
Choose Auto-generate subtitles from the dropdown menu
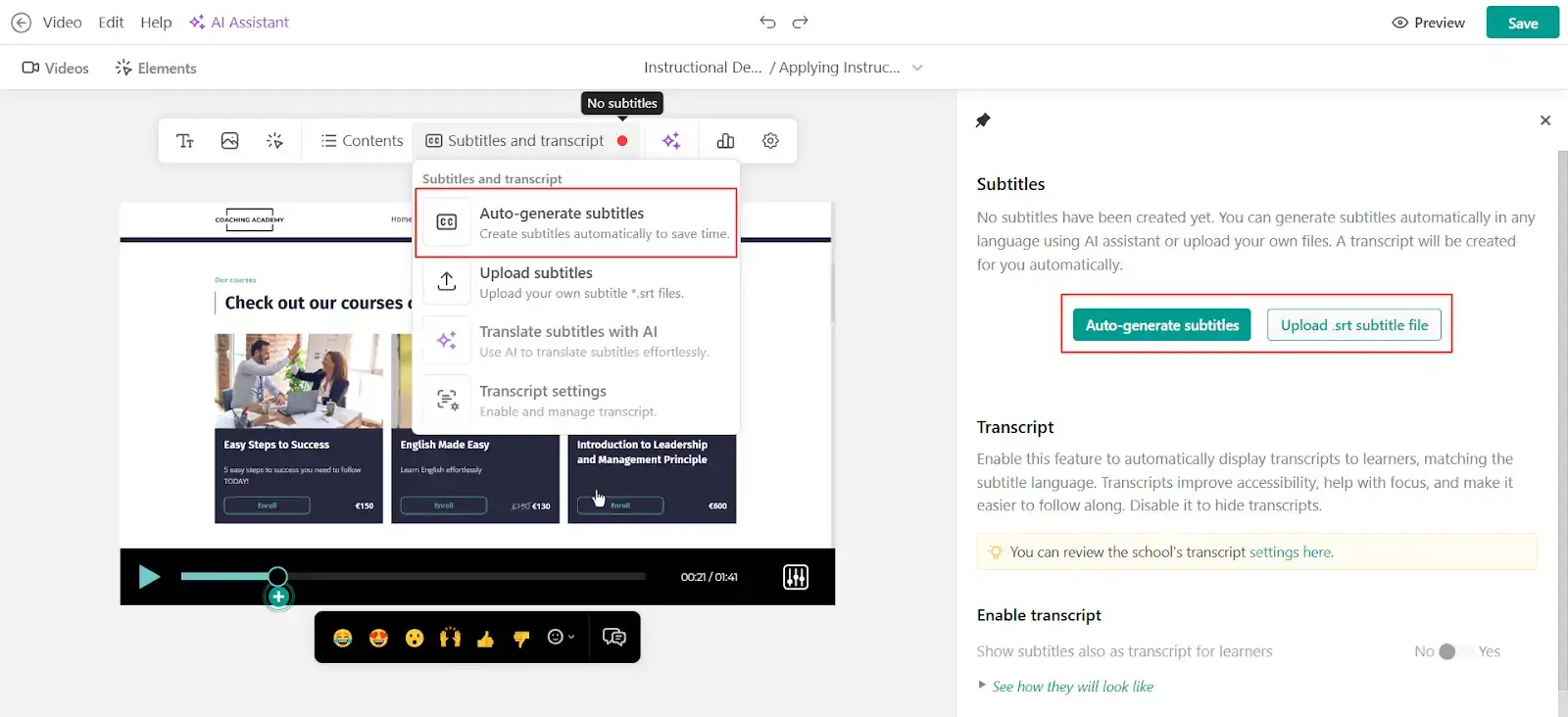[576, 222]
